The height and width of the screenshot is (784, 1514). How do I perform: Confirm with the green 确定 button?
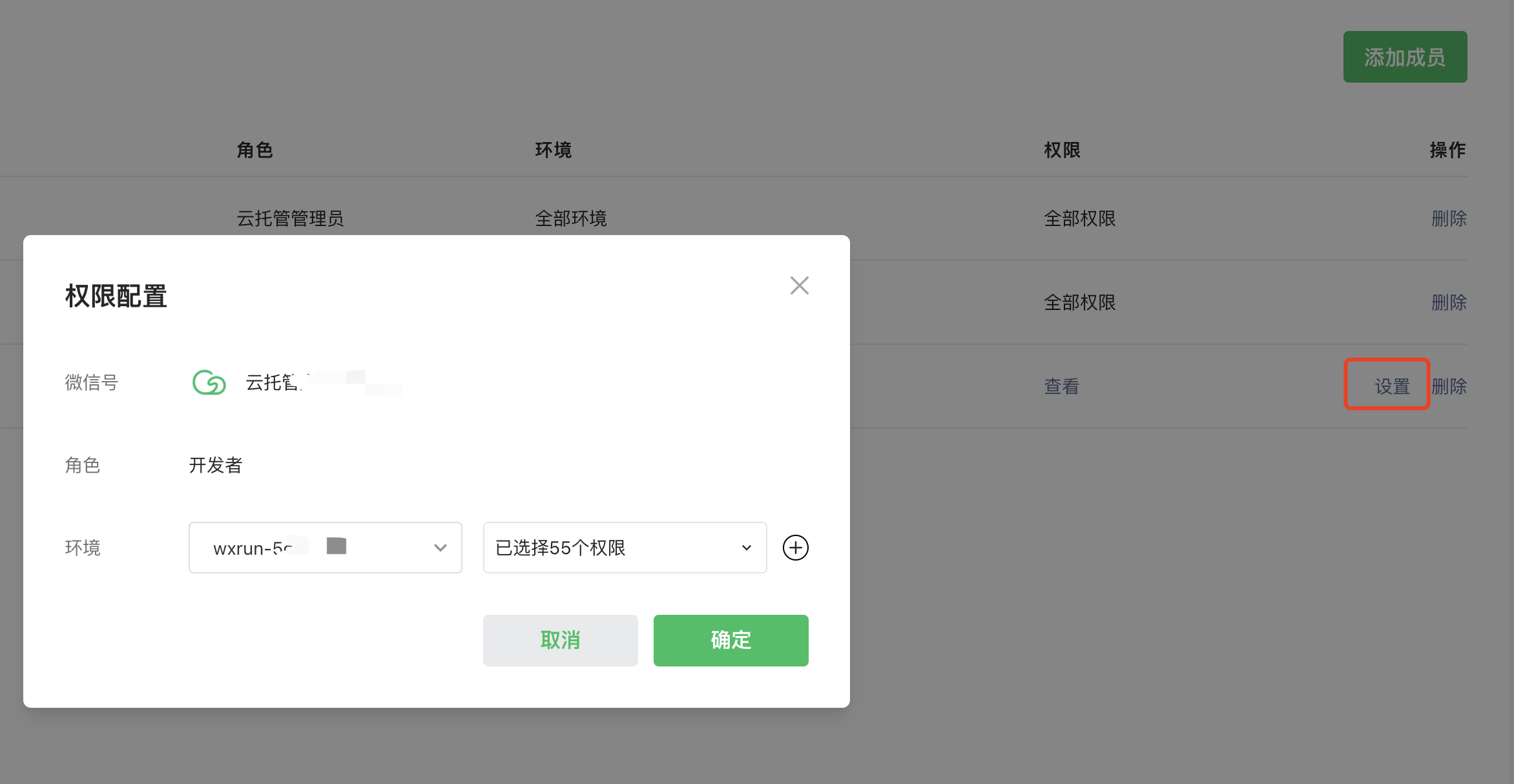[731, 640]
